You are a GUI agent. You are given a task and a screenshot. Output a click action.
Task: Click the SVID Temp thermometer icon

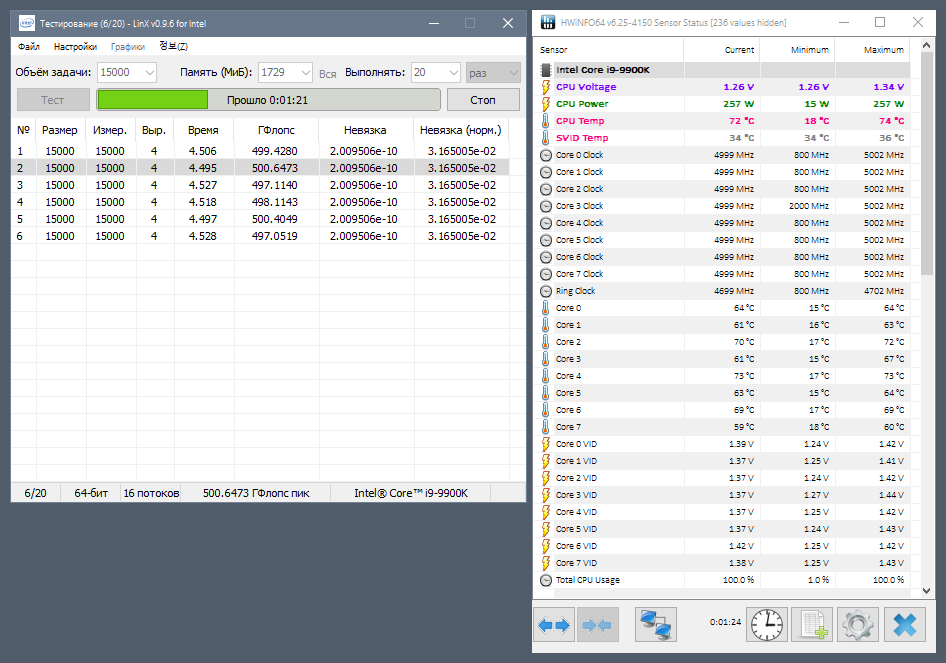(x=545, y=138)
